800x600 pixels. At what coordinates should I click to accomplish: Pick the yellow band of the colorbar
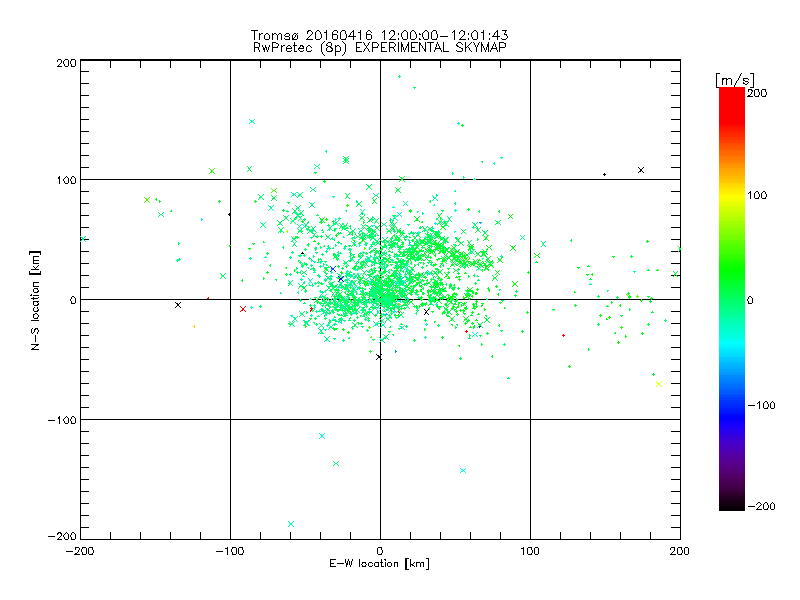[732, 195]
